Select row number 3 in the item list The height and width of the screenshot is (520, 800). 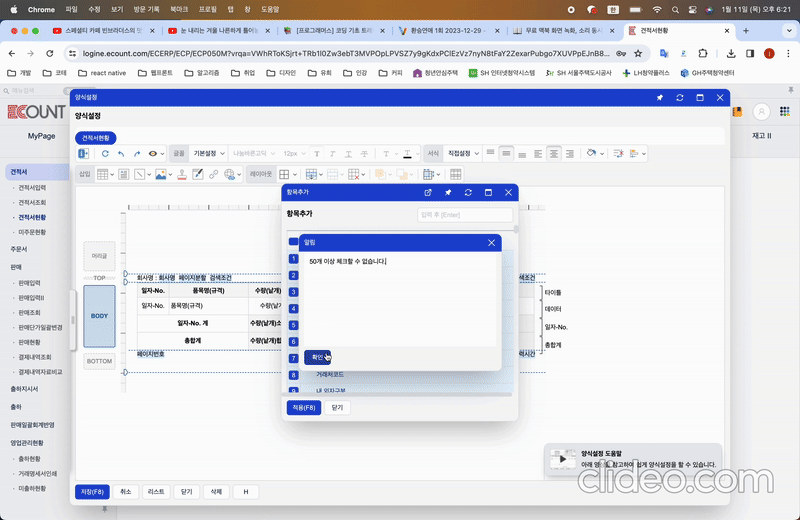pos(293,292)
